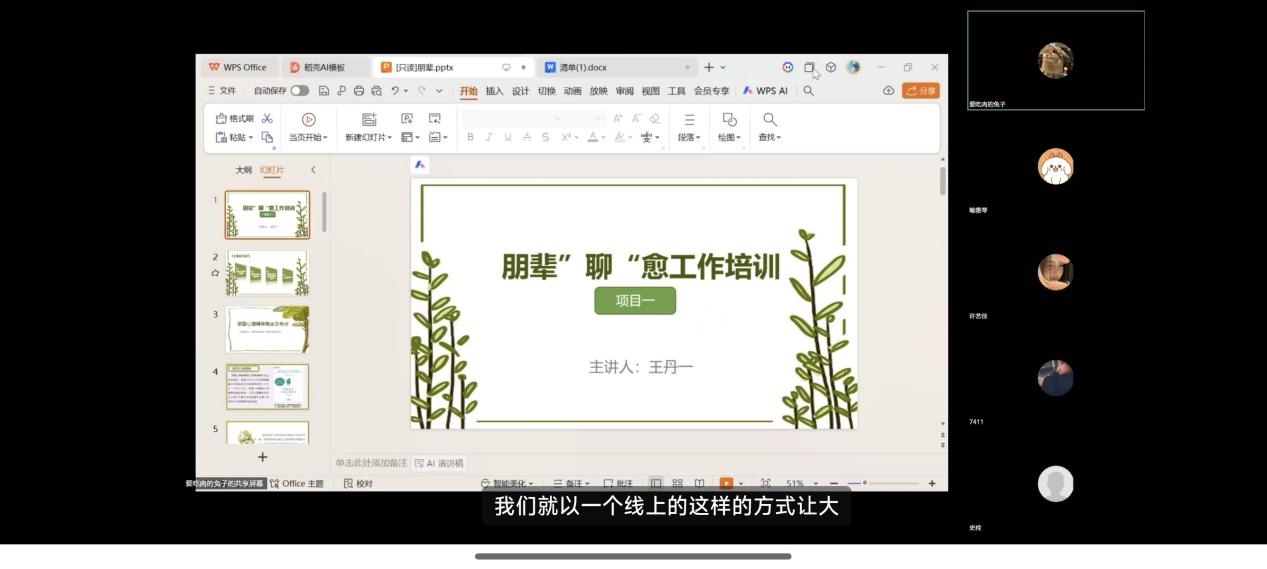Switch to the 大纲 outline pane tab

click(x=243, y=170)
